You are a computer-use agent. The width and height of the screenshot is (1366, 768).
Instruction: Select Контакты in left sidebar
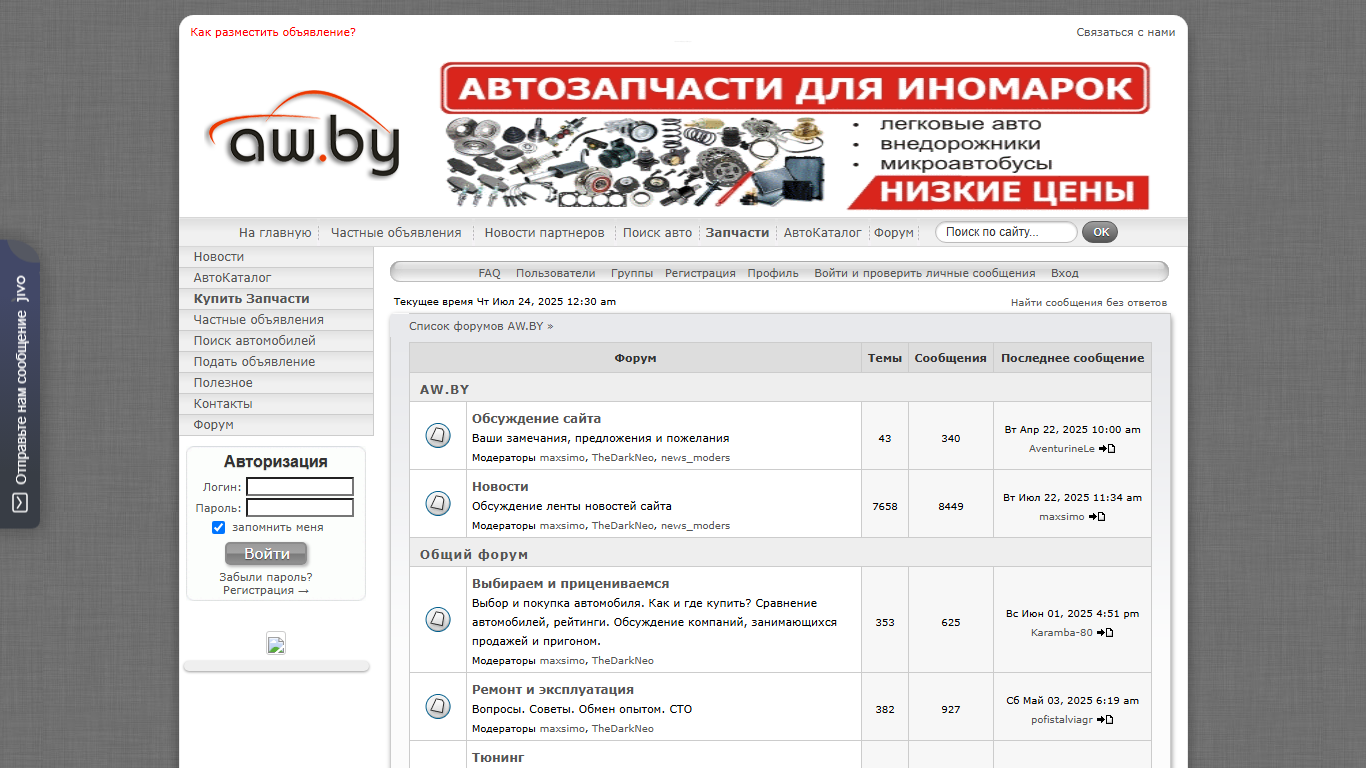click(276, 404)
